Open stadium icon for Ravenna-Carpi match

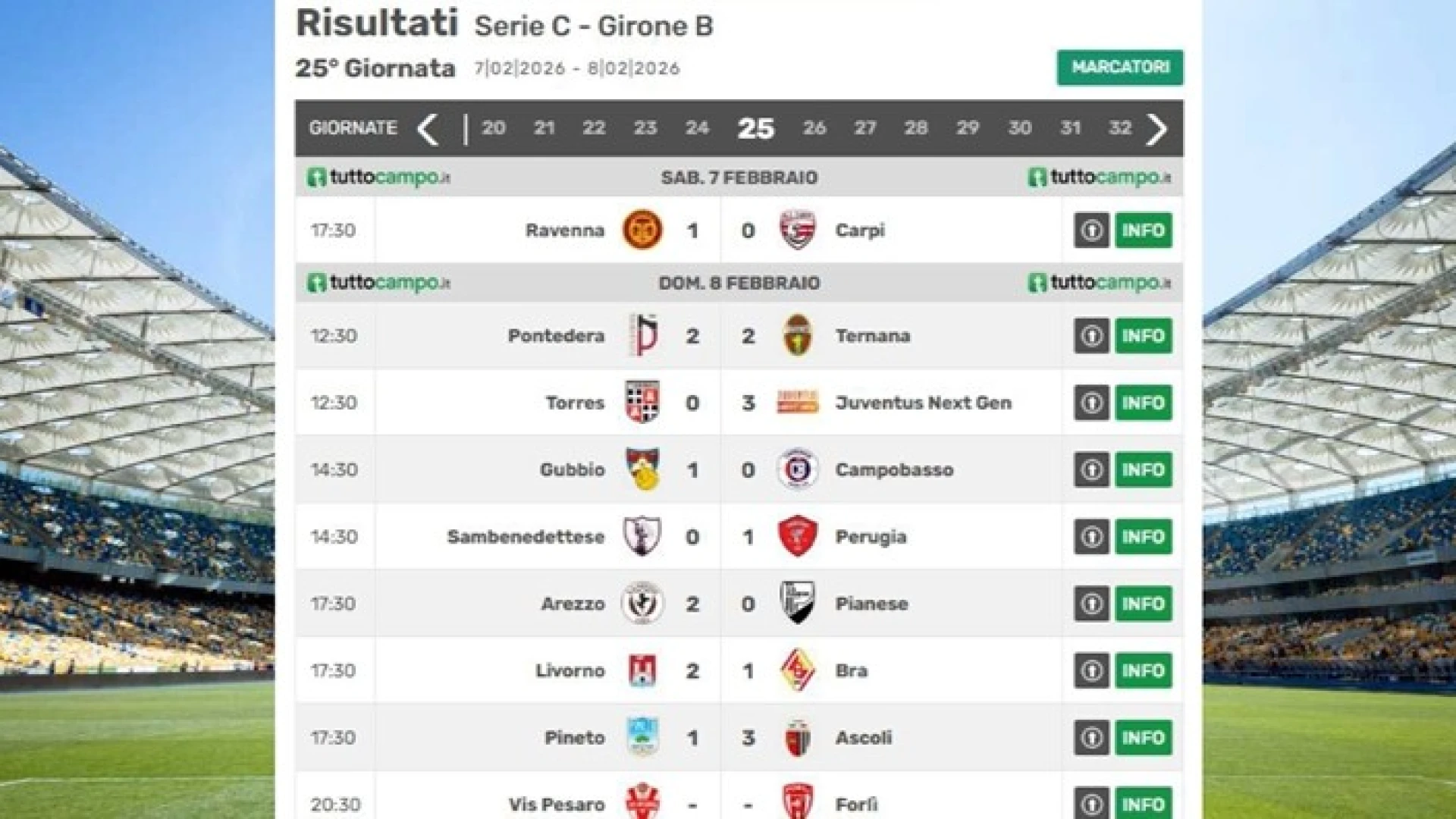point(1091,230)
